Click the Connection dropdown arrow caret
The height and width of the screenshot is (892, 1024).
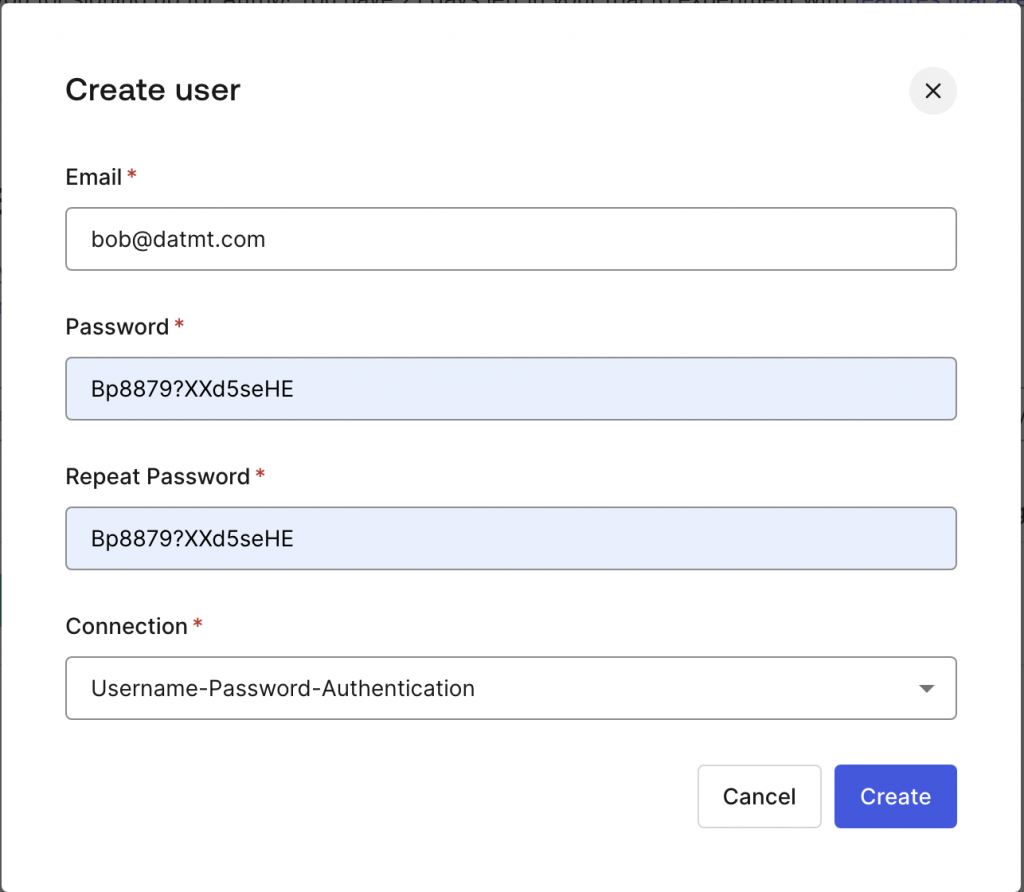click(926, 689)
